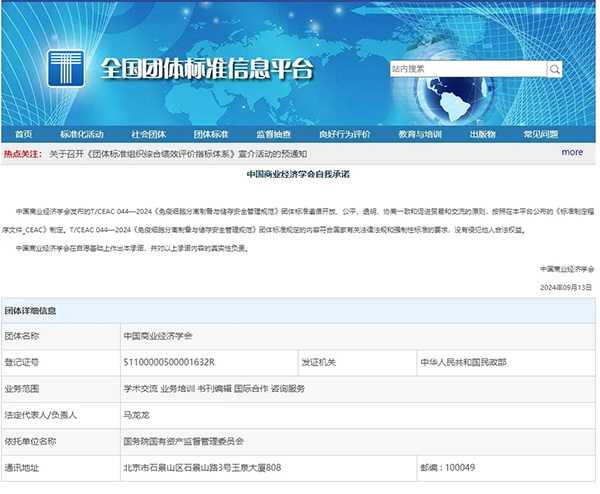Open the 团体标准组织综合绩效评价 notice link
Image resolution: width=600 pixels, height=494 pixels.
(x=178, y=154)
